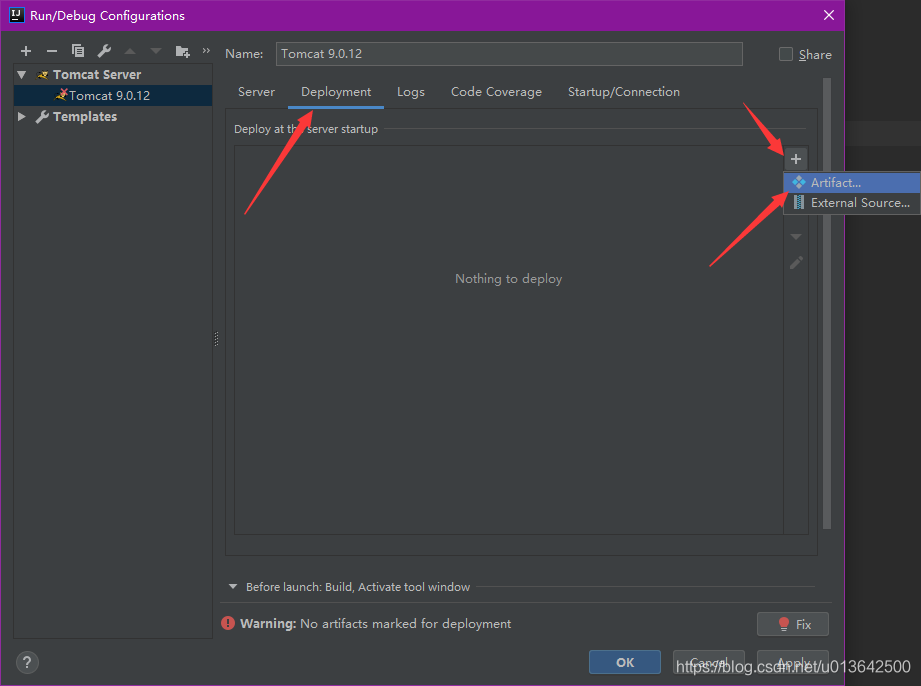The height and width of the screenshot is (686, 921).
Task: Choose External Source... from the popup menu
Action: click(852, 203)
